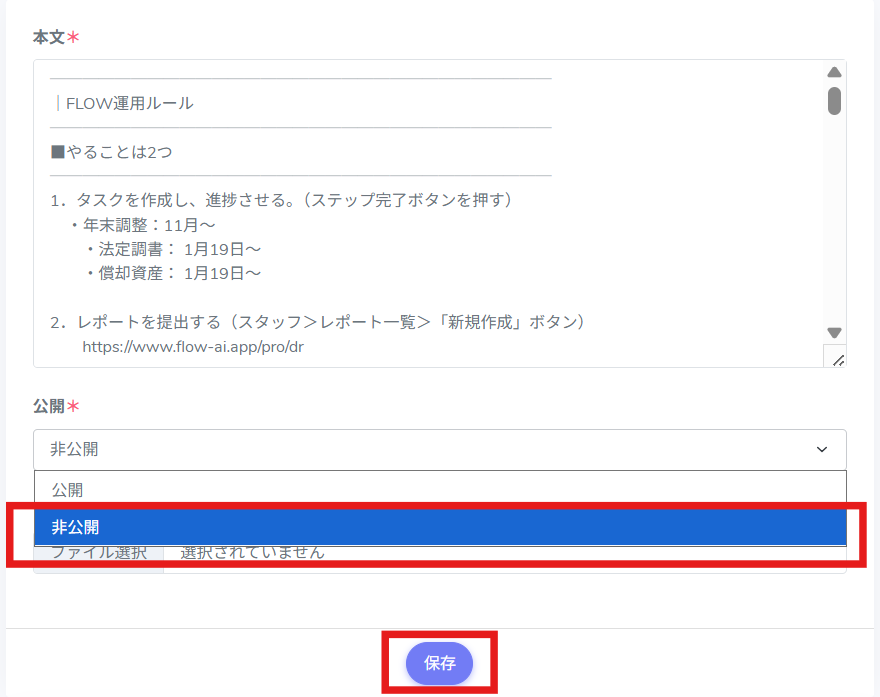Viewport: 880px width, 697px height.
Task: Click the 本文 text area scrollbar thumb
Action: tap(834, 100)
